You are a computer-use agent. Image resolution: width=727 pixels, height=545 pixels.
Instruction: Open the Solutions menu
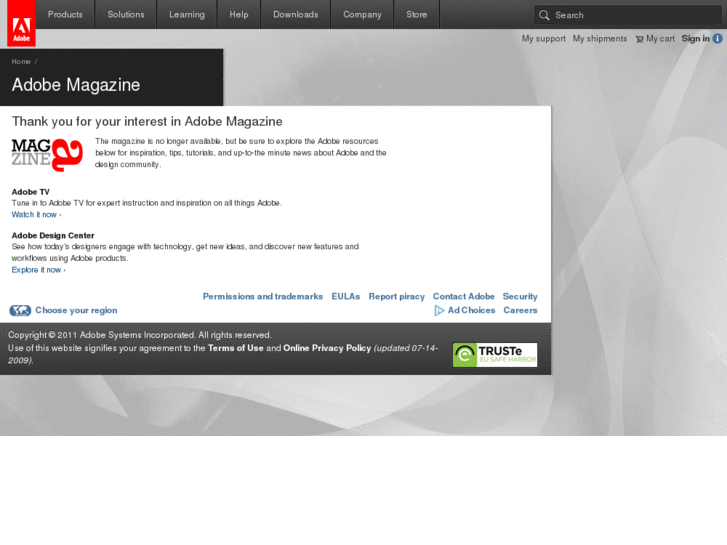[126, 14]
